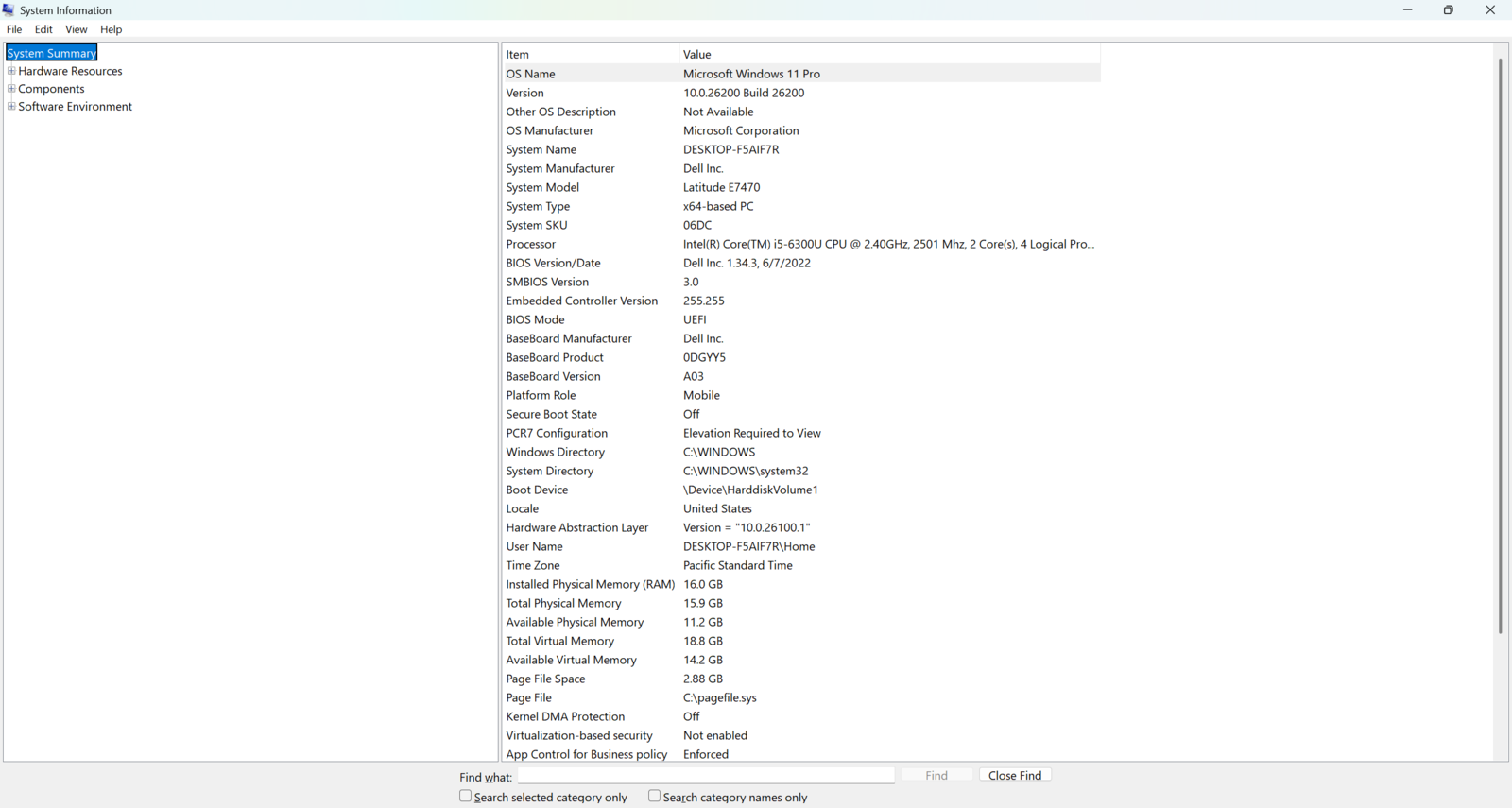Focus the Find what text field
The width and height of the screenshot is (1512, 808).
coord(705,776)
